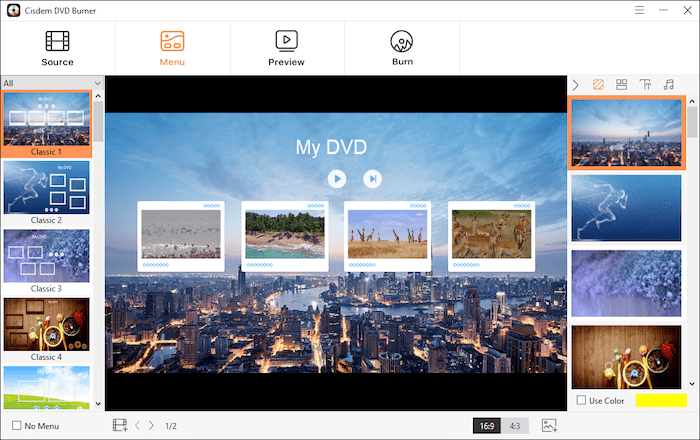Click the template list scroll-up arrow
This screenshot has width=700, height=440.
(x=98, y=96)
